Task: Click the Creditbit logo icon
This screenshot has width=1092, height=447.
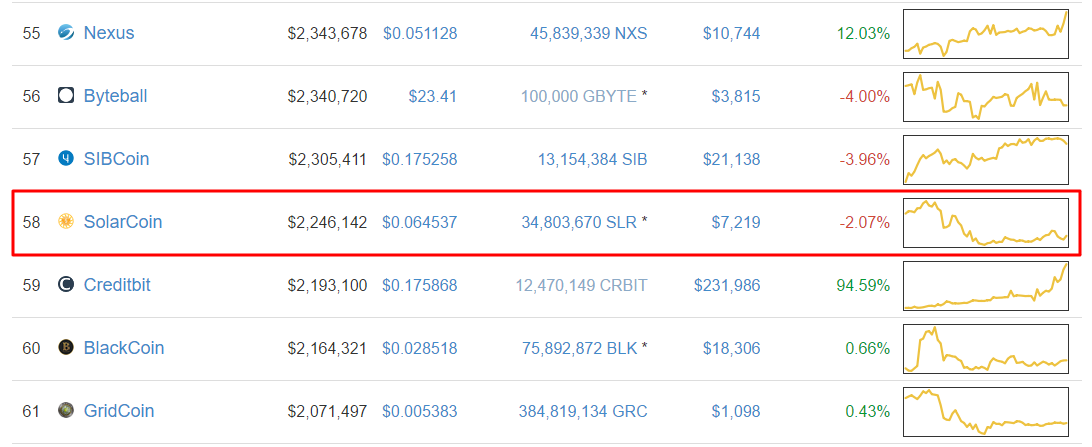Action: [65, 285]
